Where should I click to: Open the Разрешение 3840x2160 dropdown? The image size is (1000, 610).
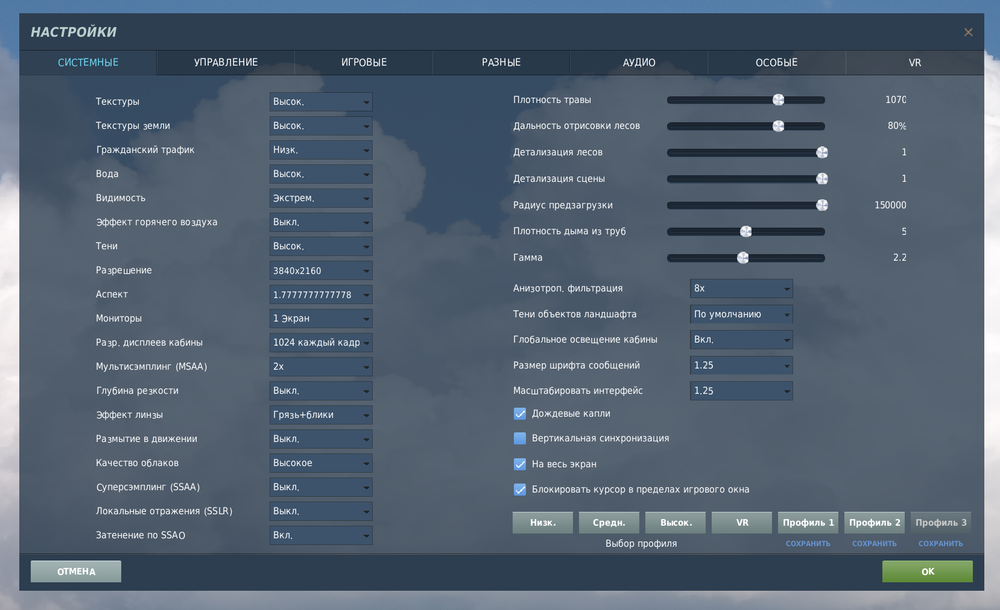321,271
